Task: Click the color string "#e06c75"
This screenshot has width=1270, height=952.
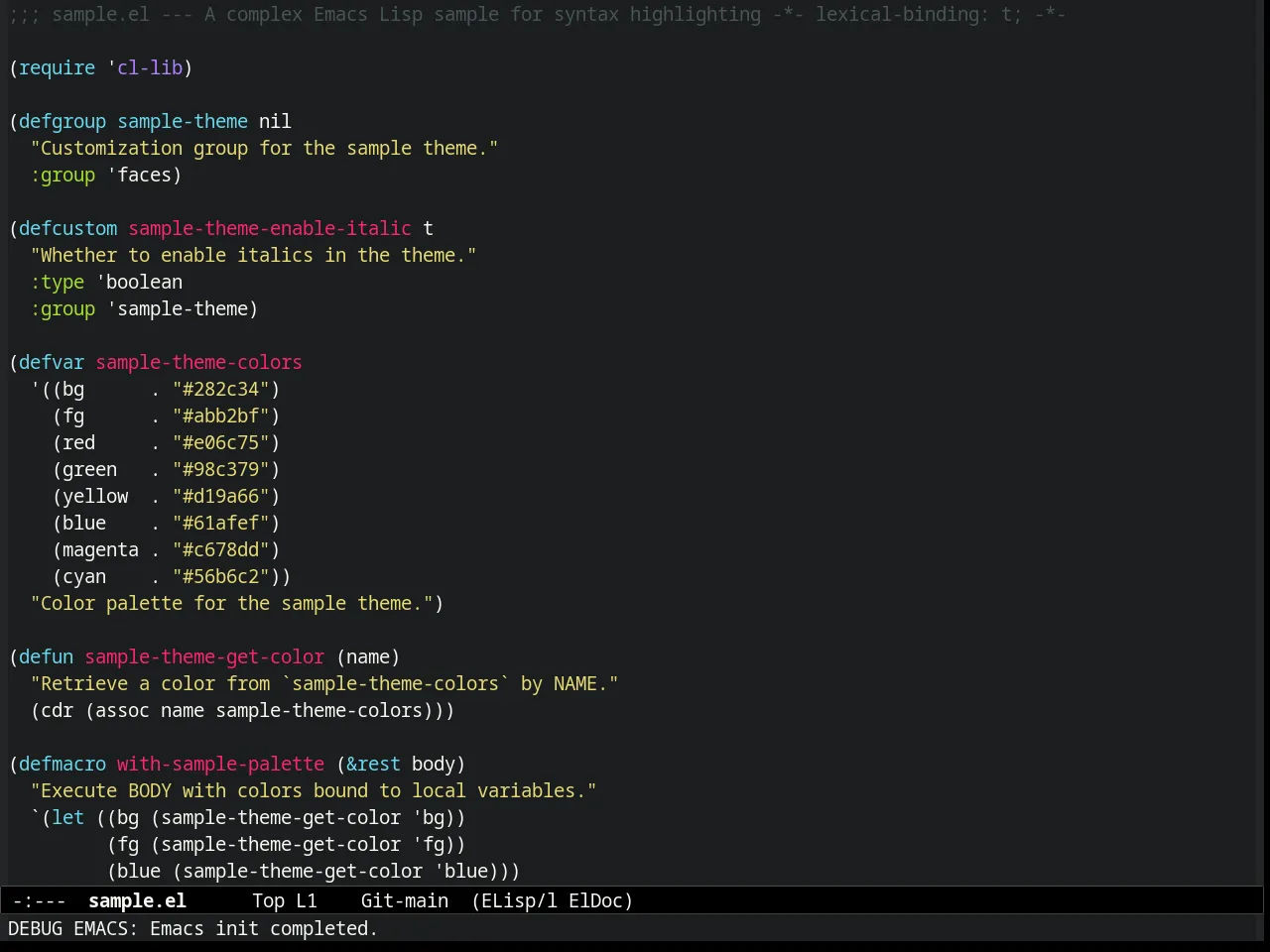Action: click(x=220, y=442)
